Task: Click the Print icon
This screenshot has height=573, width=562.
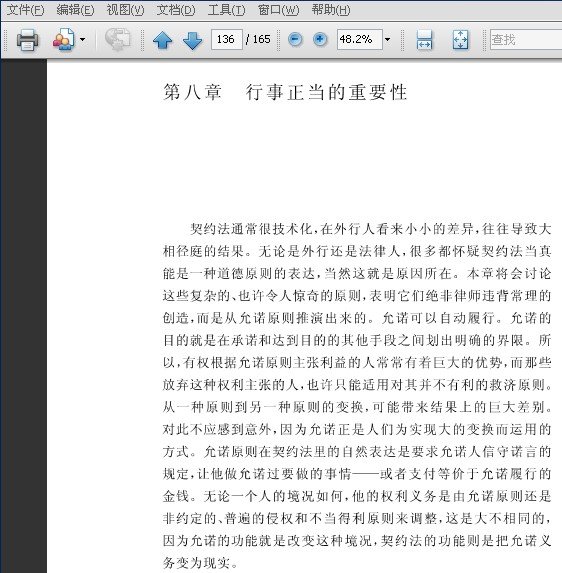Action: (x=27, y=39)
